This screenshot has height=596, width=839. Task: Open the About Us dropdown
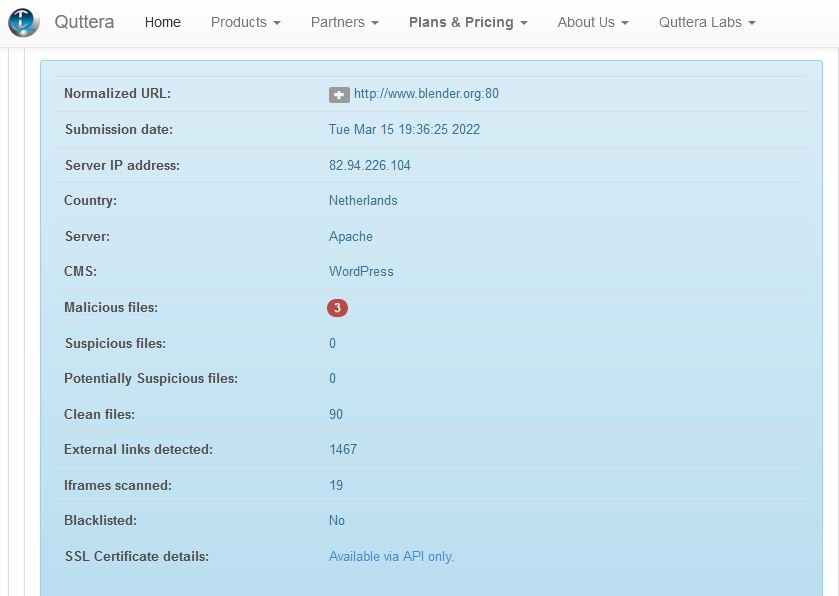[593, 22]
